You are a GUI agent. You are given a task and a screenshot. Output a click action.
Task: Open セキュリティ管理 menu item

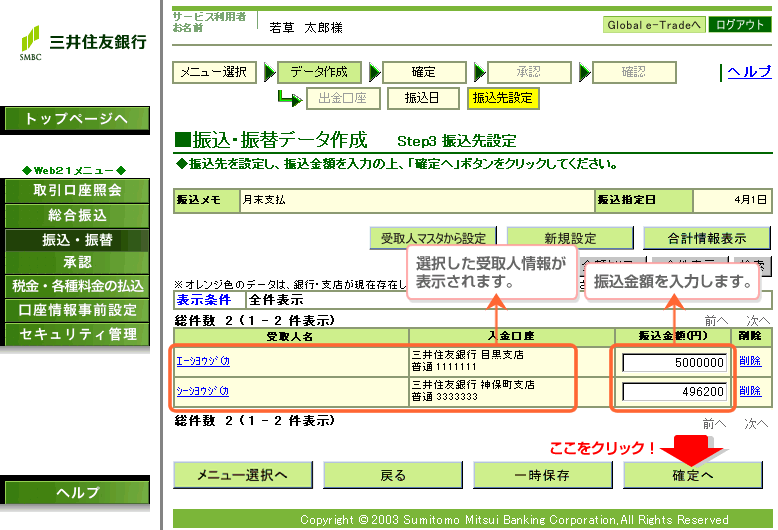[77, 334]
